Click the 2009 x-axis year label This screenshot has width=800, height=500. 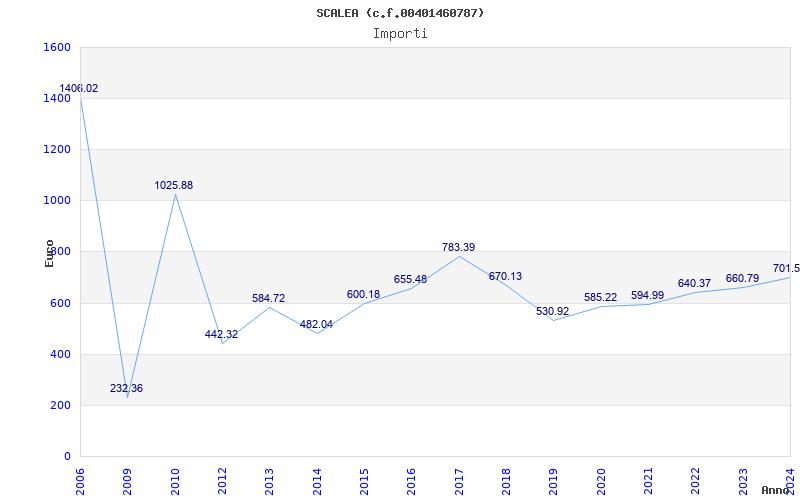tap(128, 481)
